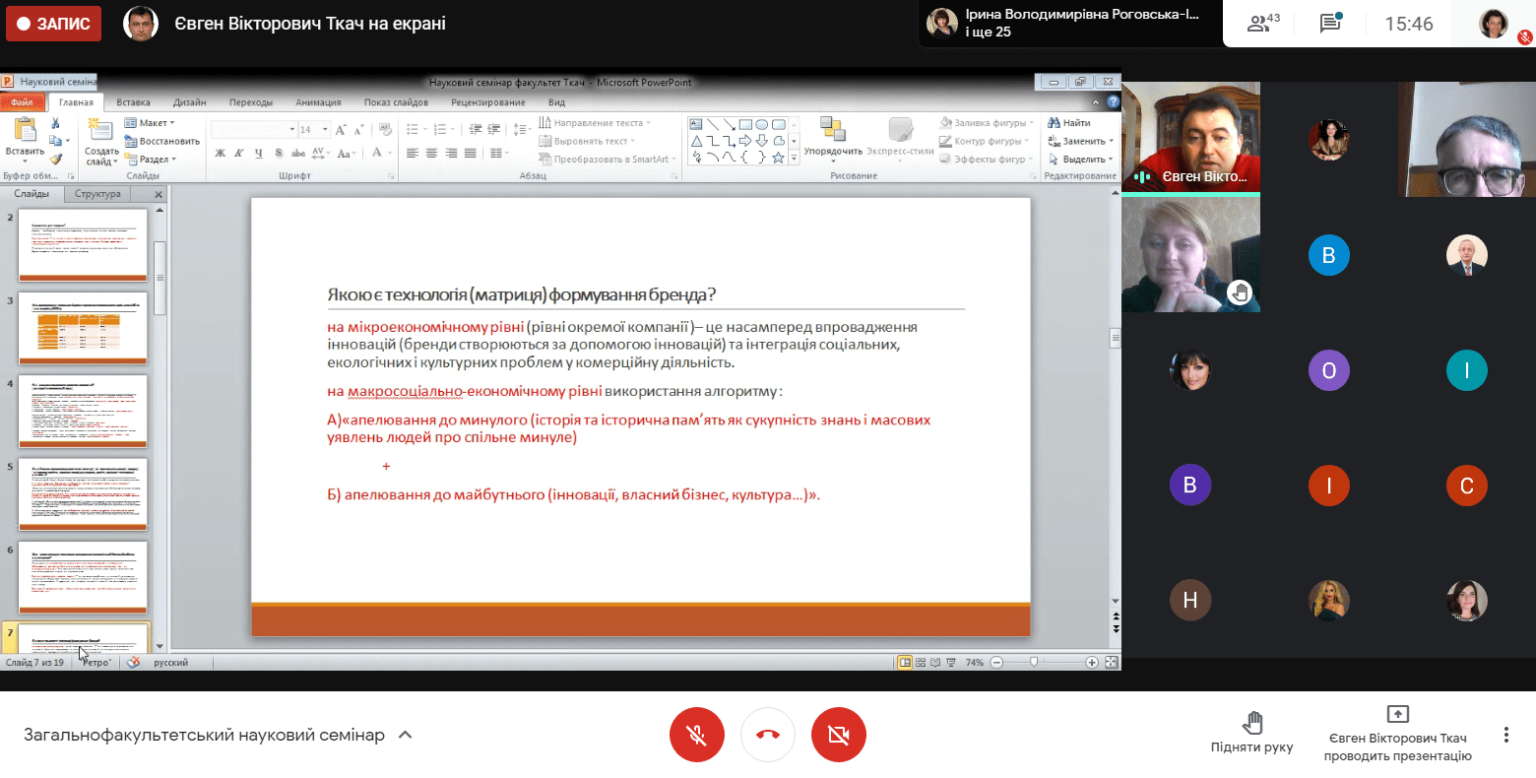Click the Найти find button
The image size is (1536, 778).
coord(1068,123)
